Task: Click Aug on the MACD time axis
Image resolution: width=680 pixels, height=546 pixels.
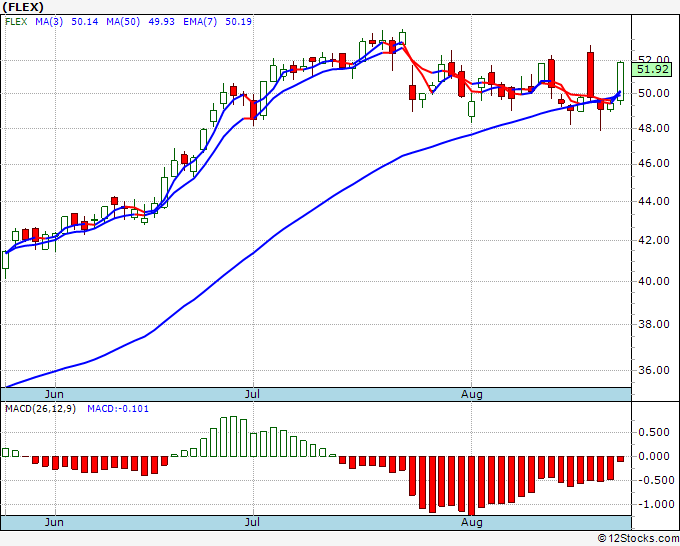Action: point(471,522)
